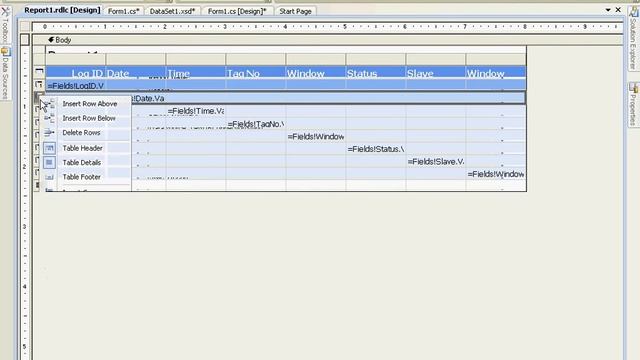This screenshot has width=640, height=360.
Task: Choose Insert Row Above from context menu
Action: click(90, 104)
